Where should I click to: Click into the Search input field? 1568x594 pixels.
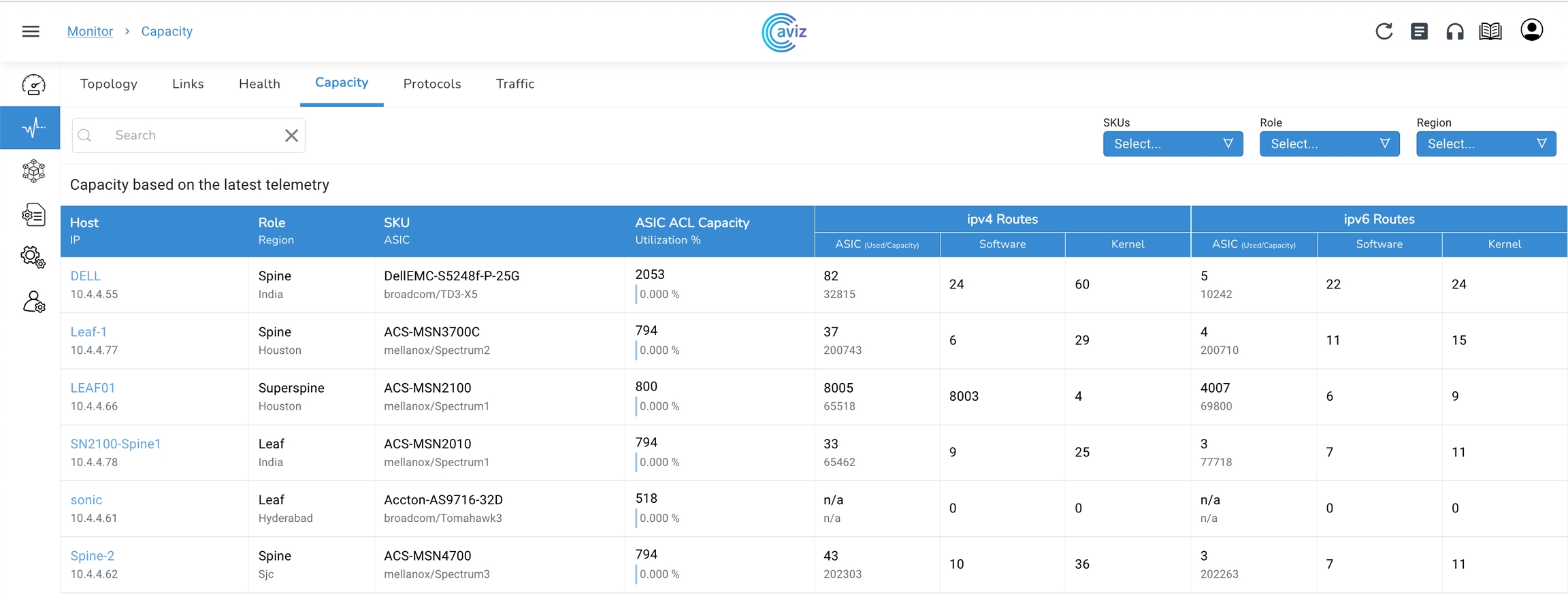191,135
